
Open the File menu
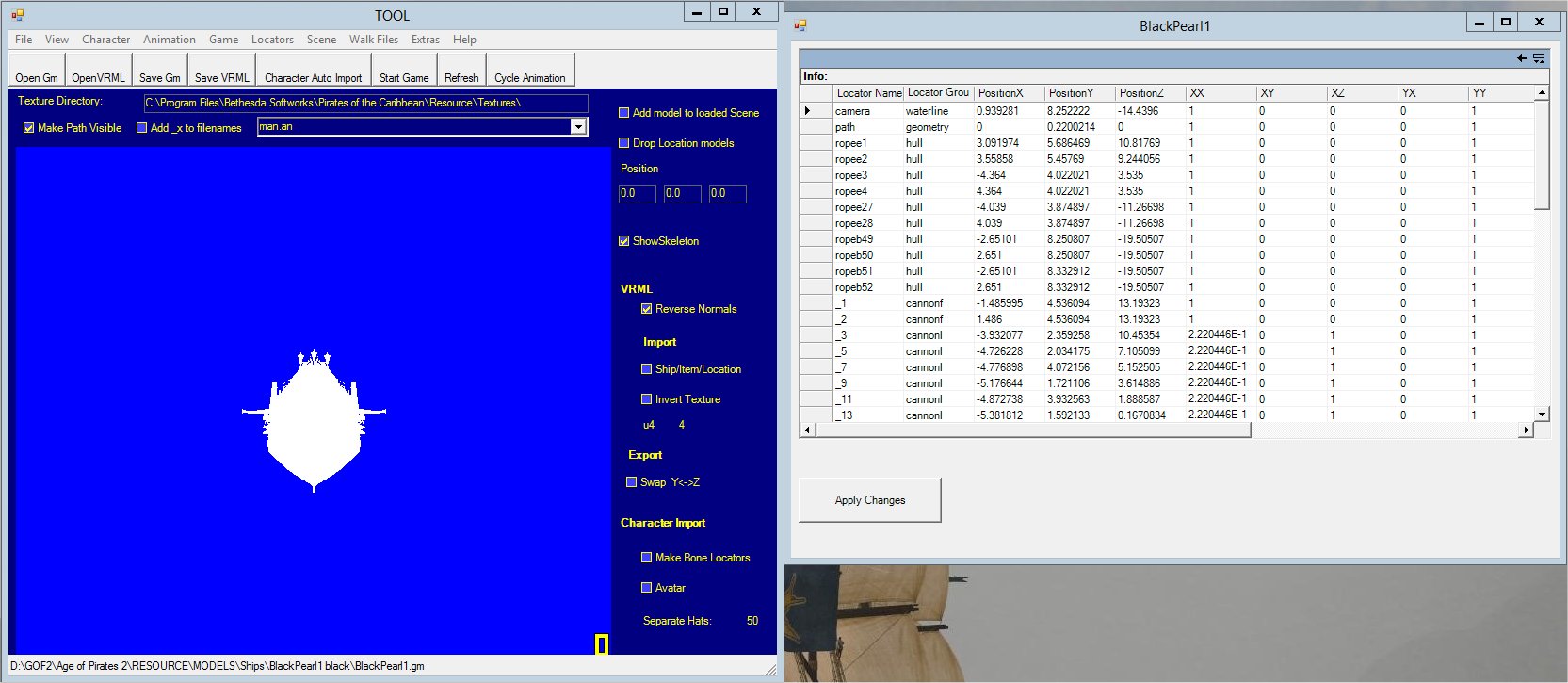tap(24, 40)
